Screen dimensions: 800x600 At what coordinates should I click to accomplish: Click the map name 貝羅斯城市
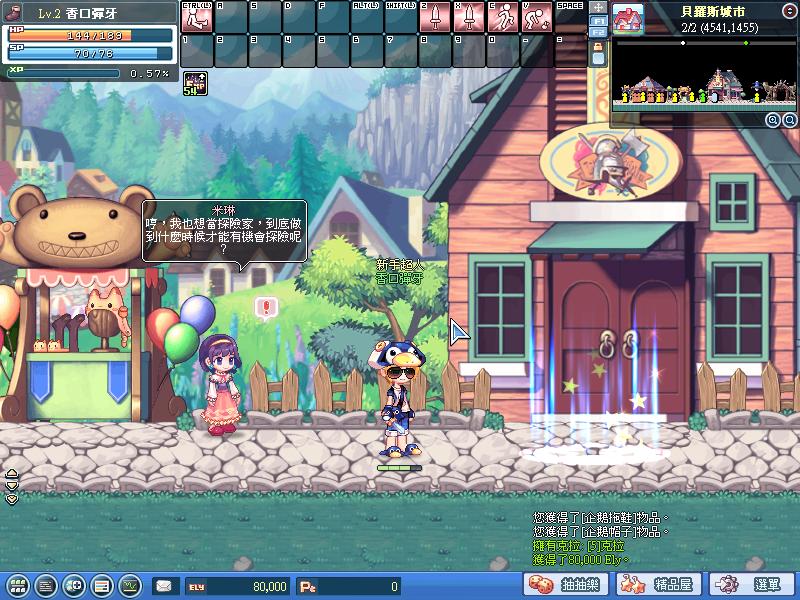click(x=713, y=11)
